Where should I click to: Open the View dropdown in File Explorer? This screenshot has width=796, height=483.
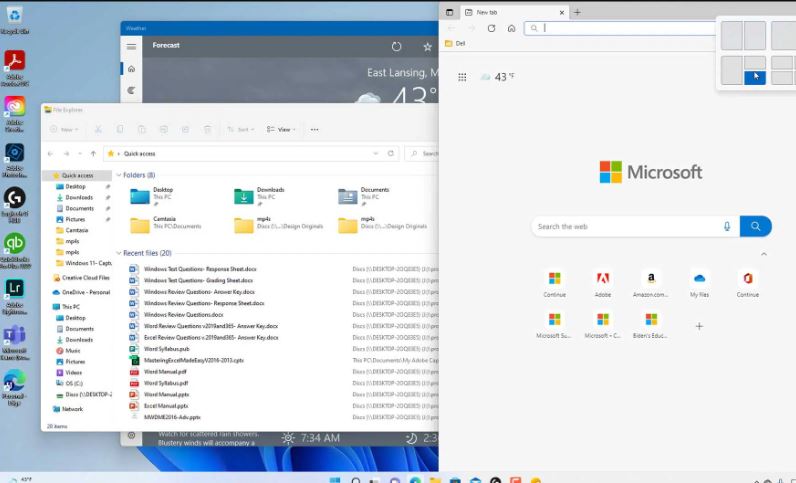pos(281,130)
